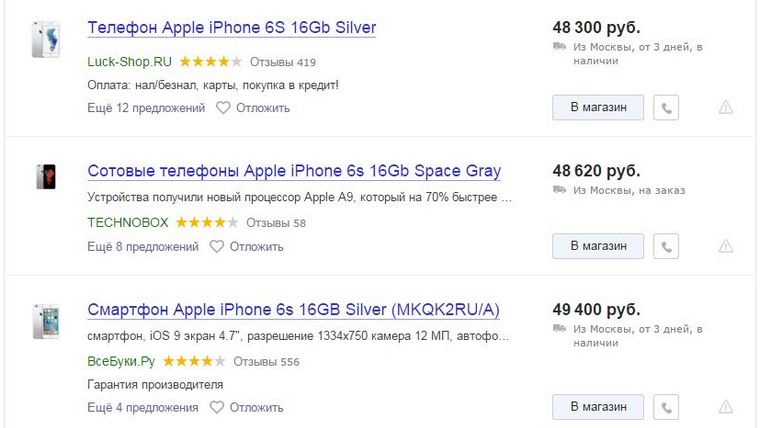
Task: Click phone icon for Luck-Shop.RU offer
Action: tap(666, 107)
